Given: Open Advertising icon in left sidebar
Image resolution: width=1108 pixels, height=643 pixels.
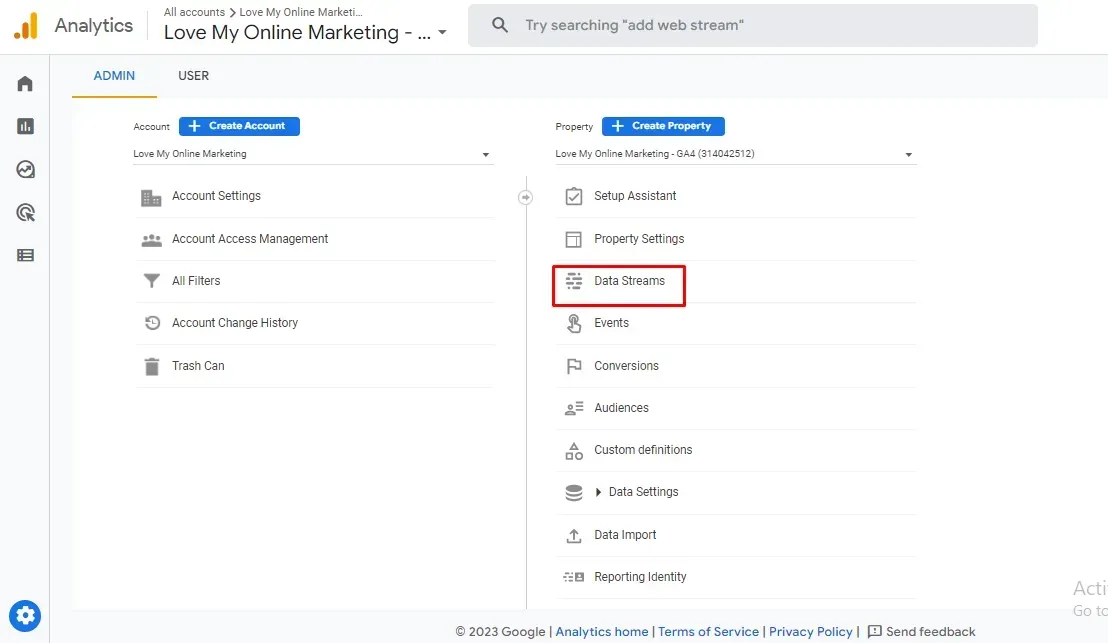Looking at the screenshot, I should coord(25,213).
